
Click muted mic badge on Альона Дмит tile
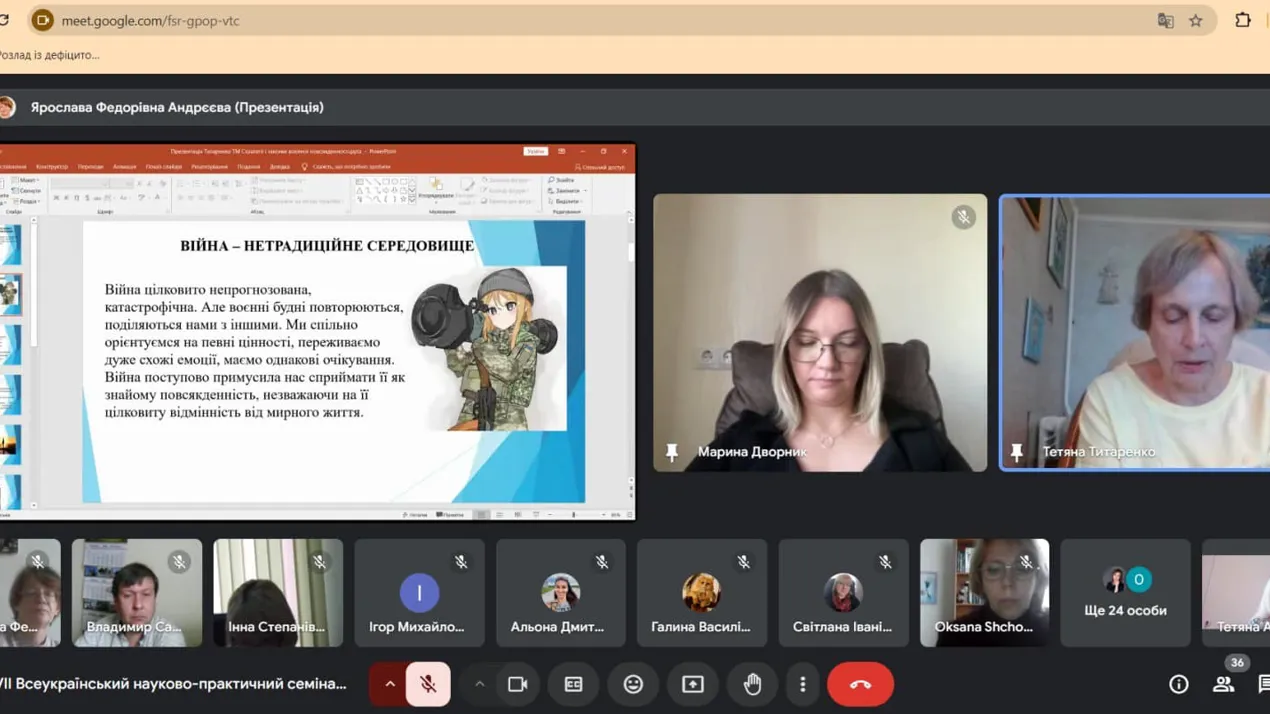point(602,562)
